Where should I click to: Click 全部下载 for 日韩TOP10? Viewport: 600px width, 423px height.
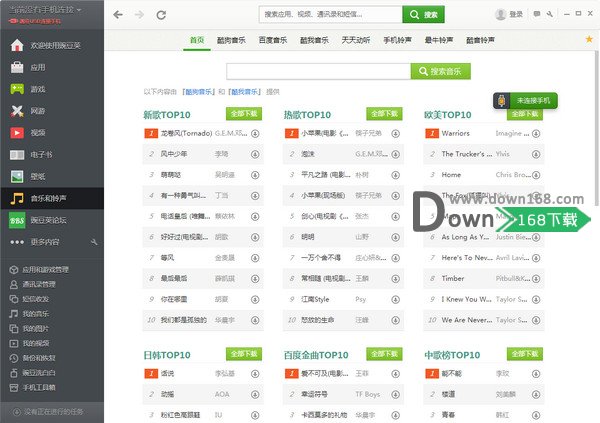click(x=244, y=354)
